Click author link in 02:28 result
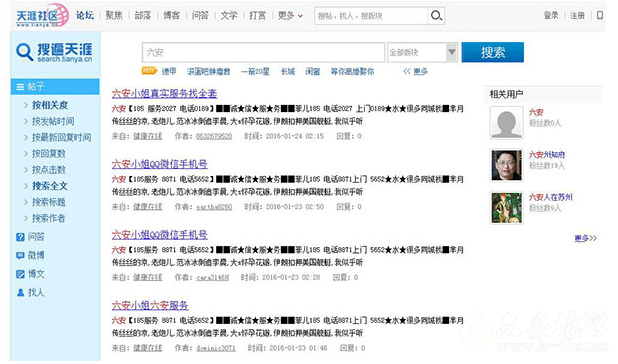The width and height of the screenshot is (618, 364). coord(212,277)
